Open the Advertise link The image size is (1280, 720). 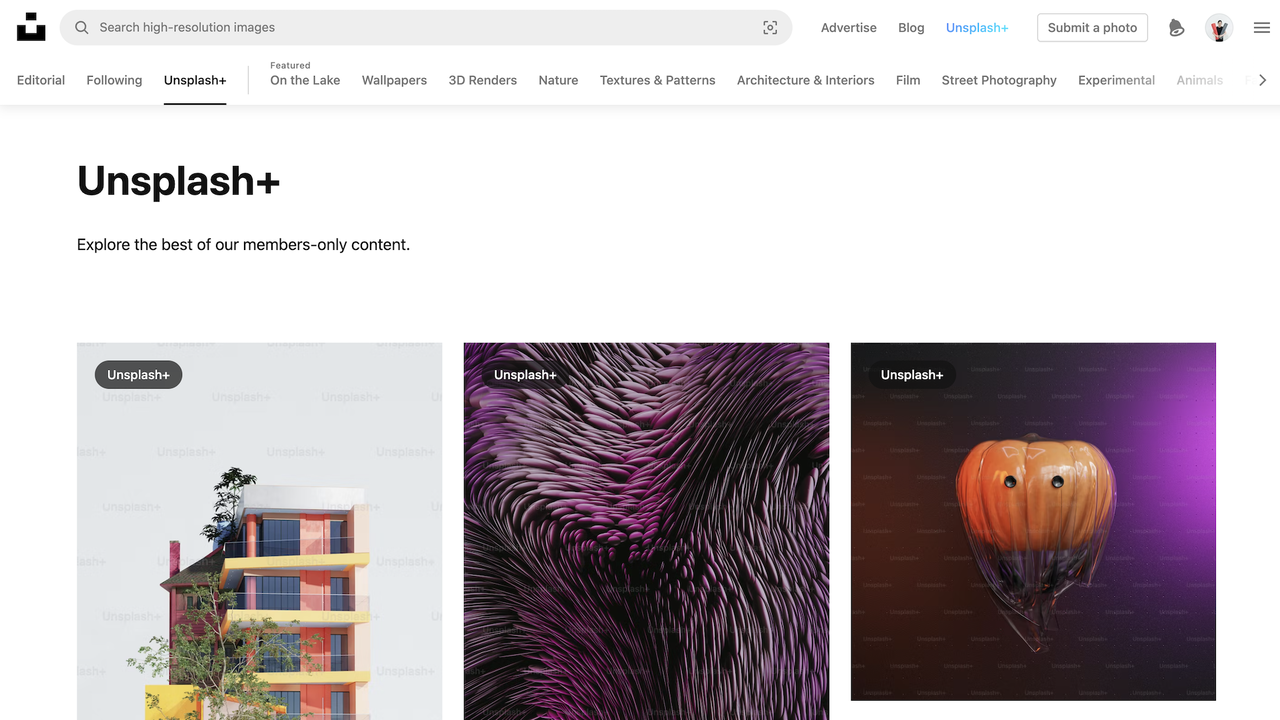pyautogui.click(x=848, y=28)
